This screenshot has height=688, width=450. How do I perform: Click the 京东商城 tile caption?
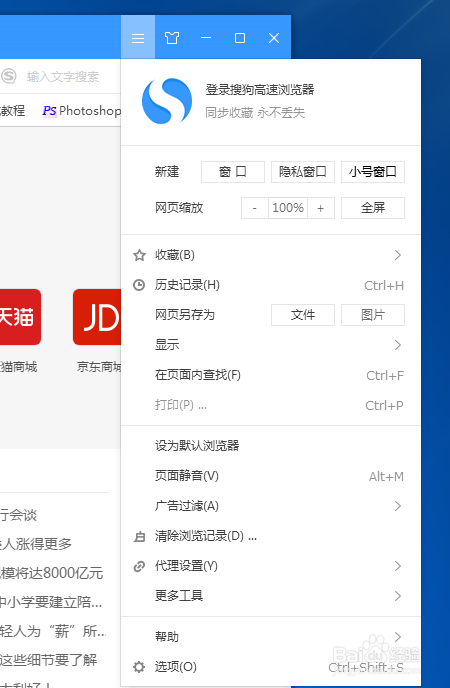pyautogui.click(x=99, y=367)
